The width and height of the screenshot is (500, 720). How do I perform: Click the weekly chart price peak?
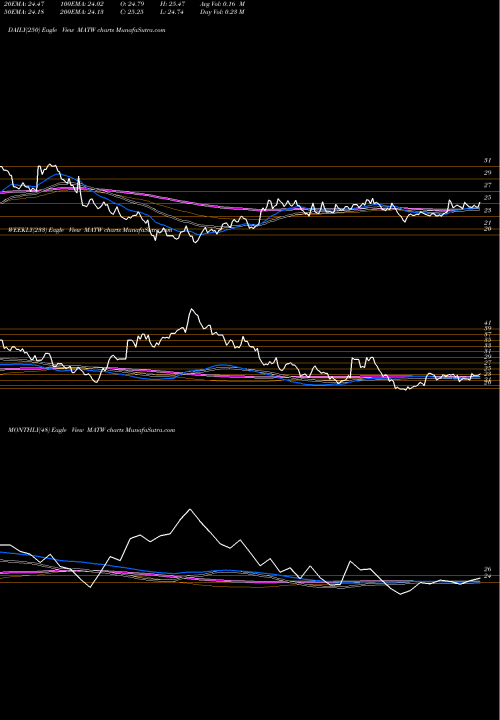[192, 309]
